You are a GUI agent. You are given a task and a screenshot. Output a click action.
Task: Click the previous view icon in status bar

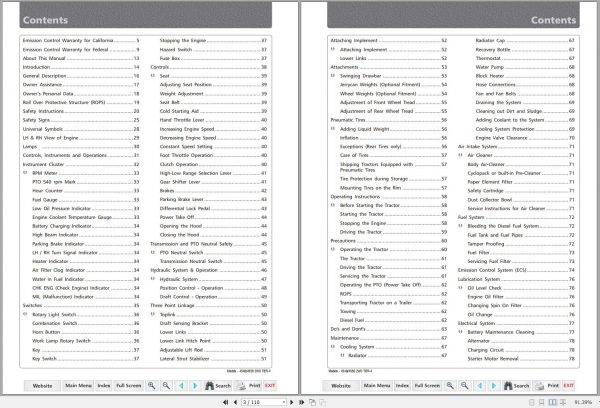tap(313, 402)
